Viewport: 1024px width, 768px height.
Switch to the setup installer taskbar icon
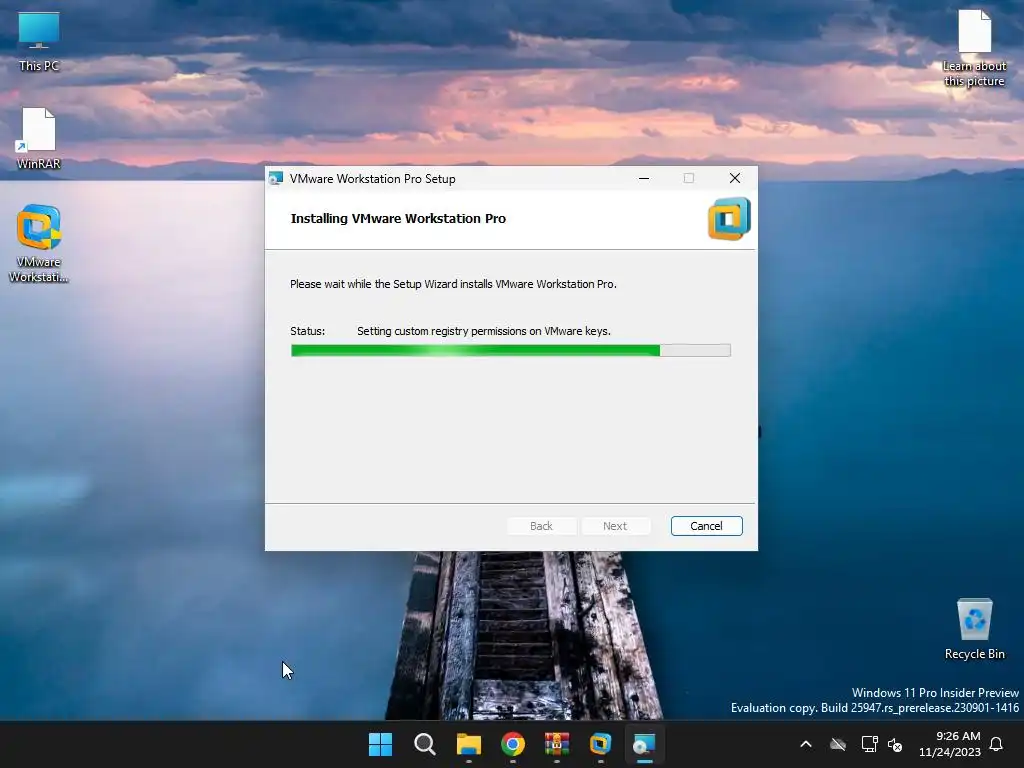pyautogui.click(x=644, y=744)
